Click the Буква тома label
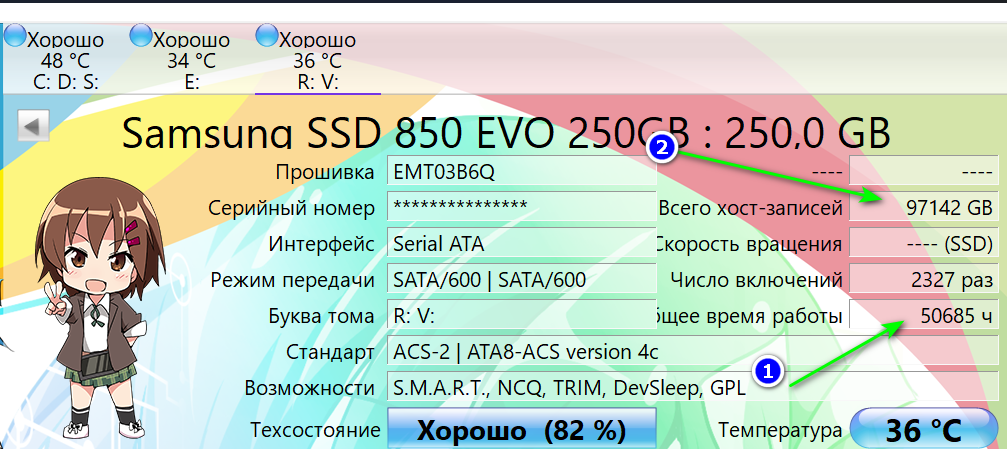 point(322,316)
